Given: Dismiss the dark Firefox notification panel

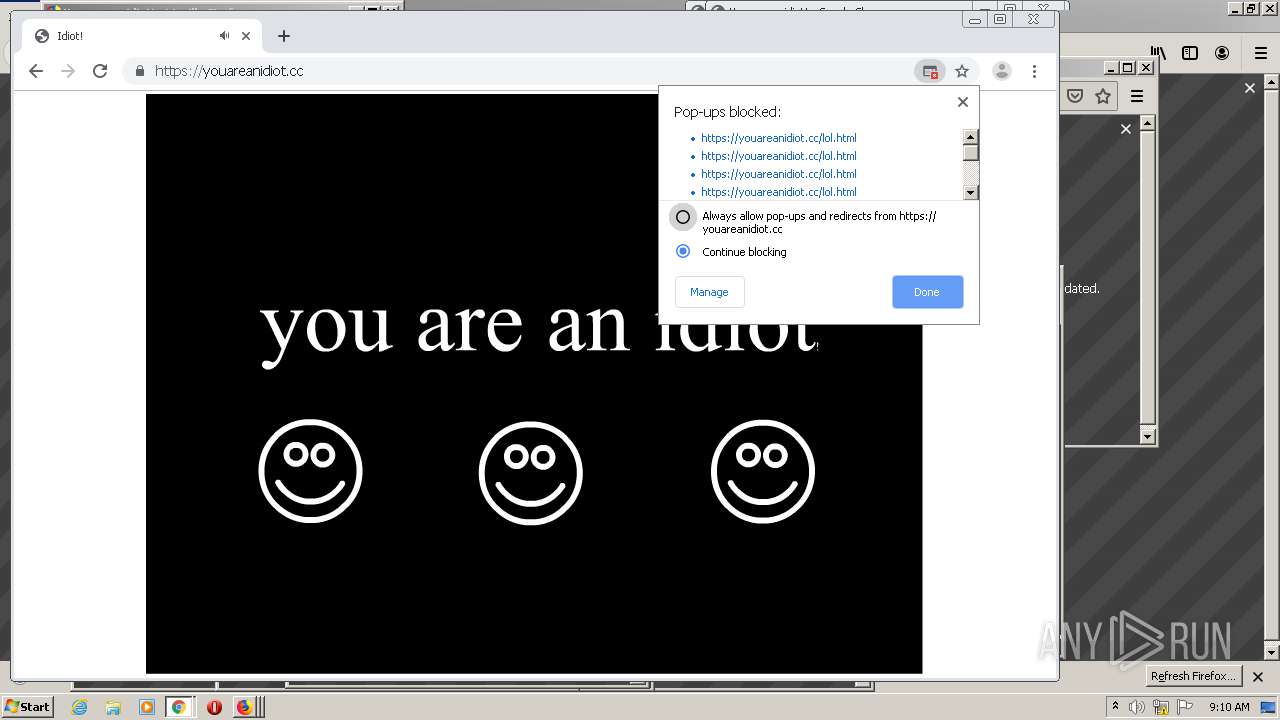Looking at the screenshot, I should [x=1249, y=88].
